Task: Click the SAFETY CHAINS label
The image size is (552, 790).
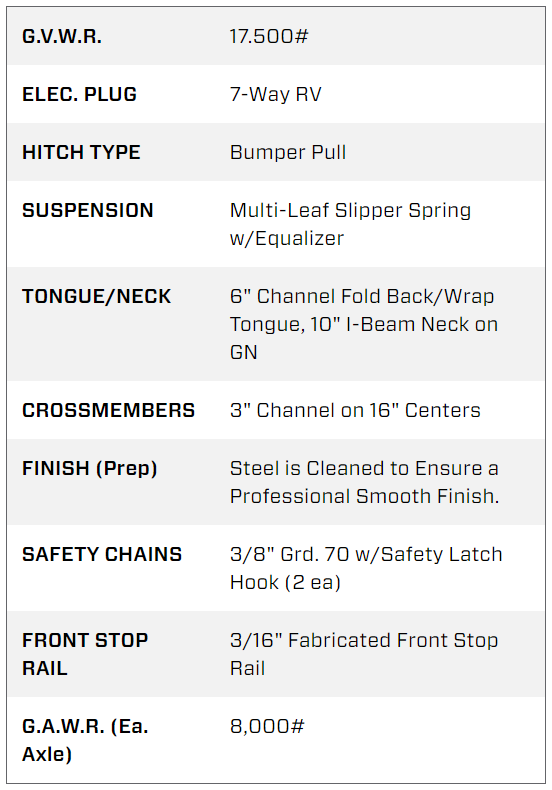Action: click(102, 554)
